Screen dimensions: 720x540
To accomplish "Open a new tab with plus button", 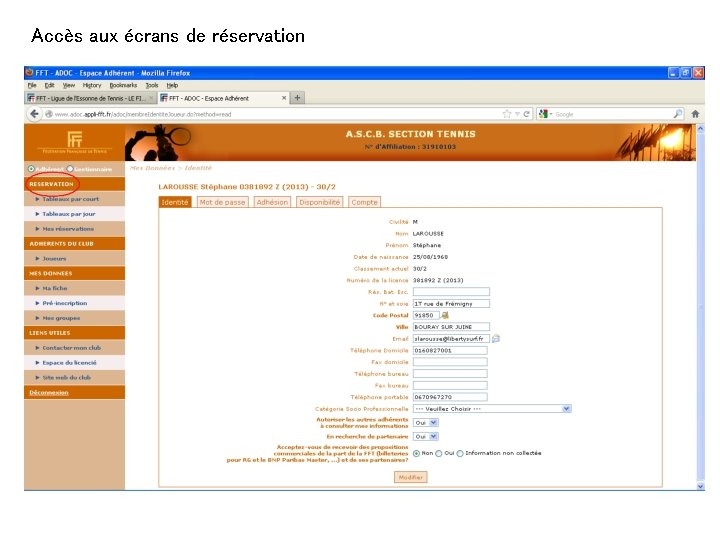I will [x=298, y=98].
